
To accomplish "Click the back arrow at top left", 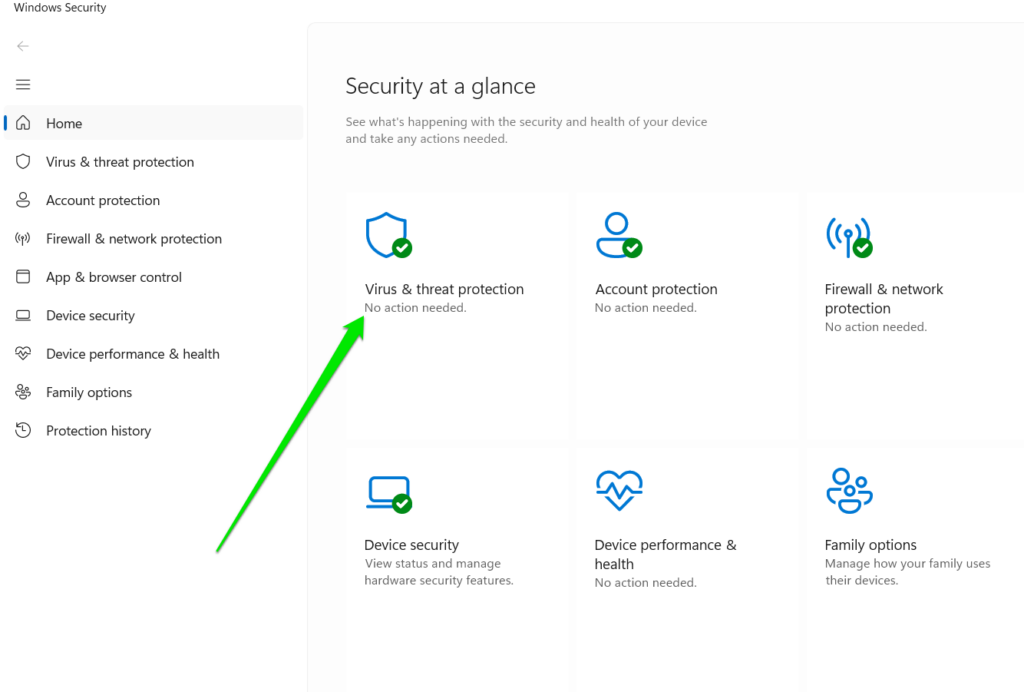I will coord(22,46).
